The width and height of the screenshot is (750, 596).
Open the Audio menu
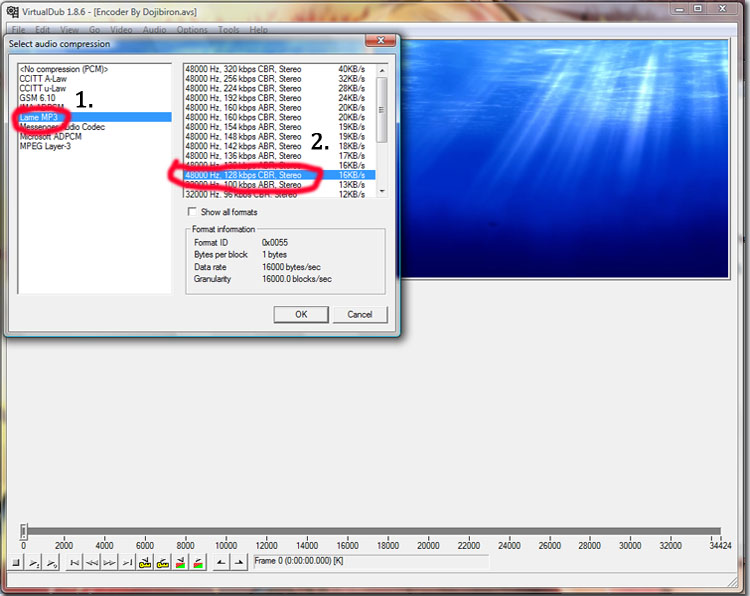(x=154, y=30)
